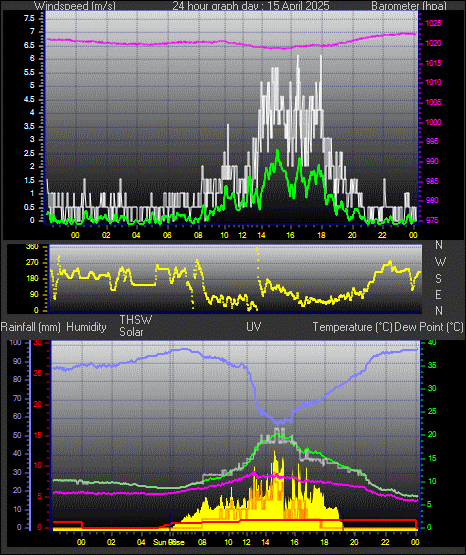Click the green '25' value on the temperature axis
466x555 pixels.
tap(432, 412)
